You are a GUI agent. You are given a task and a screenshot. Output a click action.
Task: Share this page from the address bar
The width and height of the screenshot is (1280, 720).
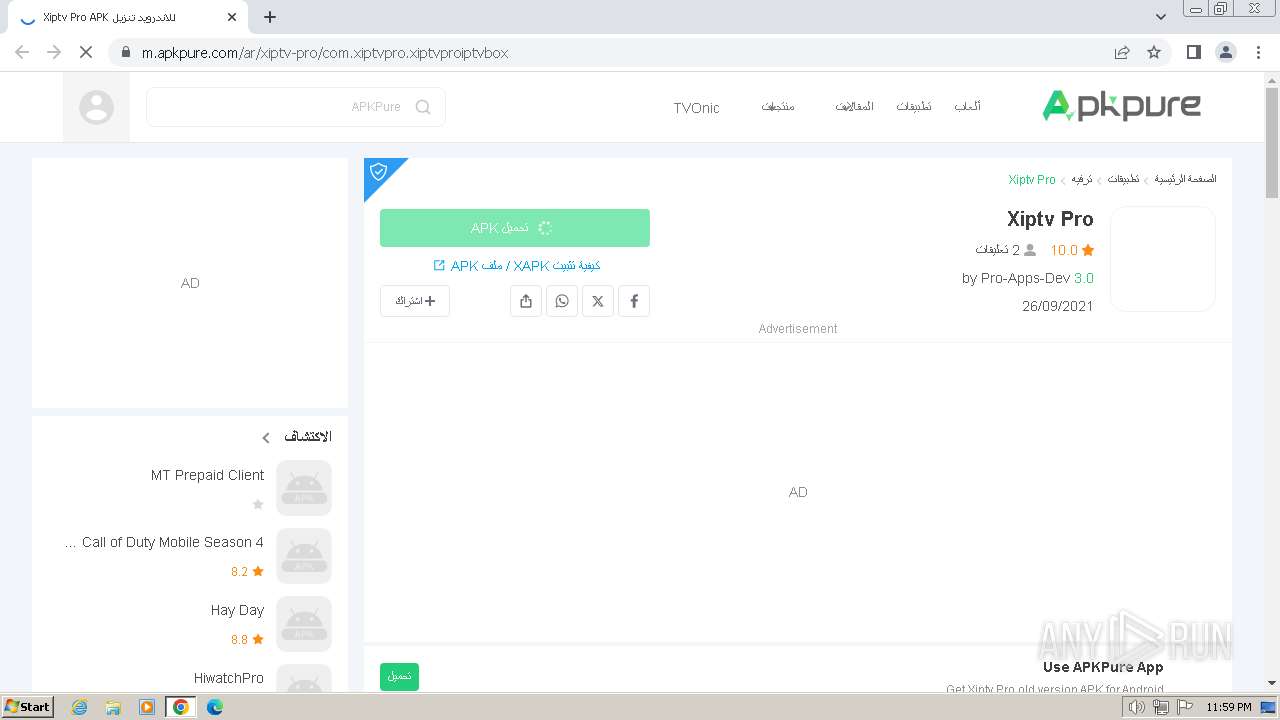[1122, 52]
